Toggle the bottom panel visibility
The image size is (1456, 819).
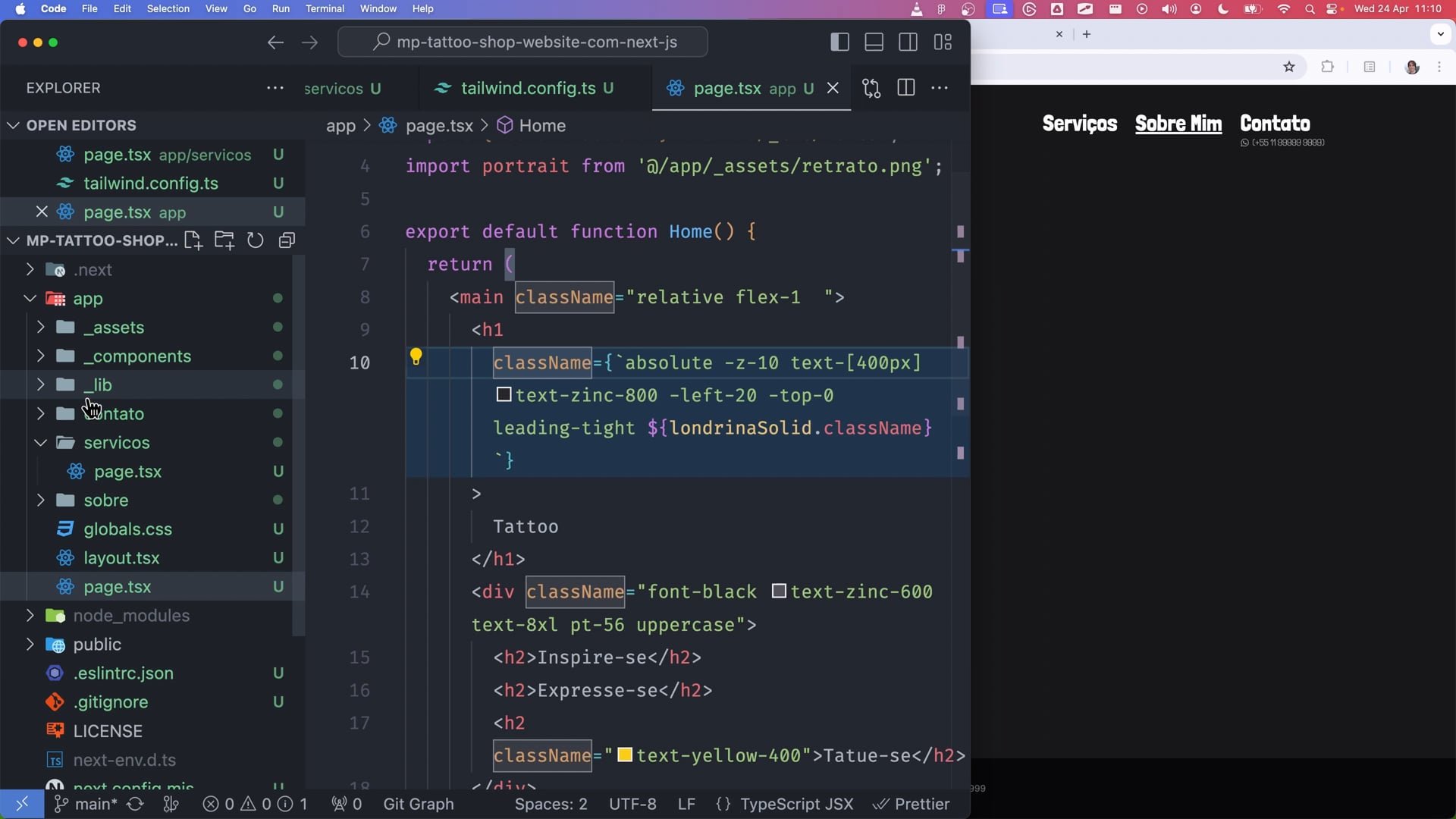point(874,42)
